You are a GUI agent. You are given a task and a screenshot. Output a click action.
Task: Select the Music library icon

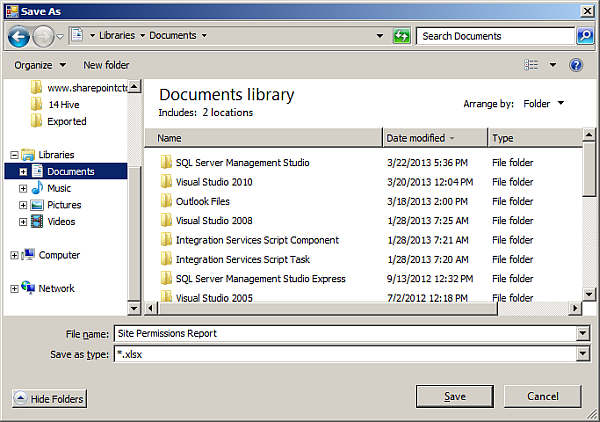click(x=37, y=187)
